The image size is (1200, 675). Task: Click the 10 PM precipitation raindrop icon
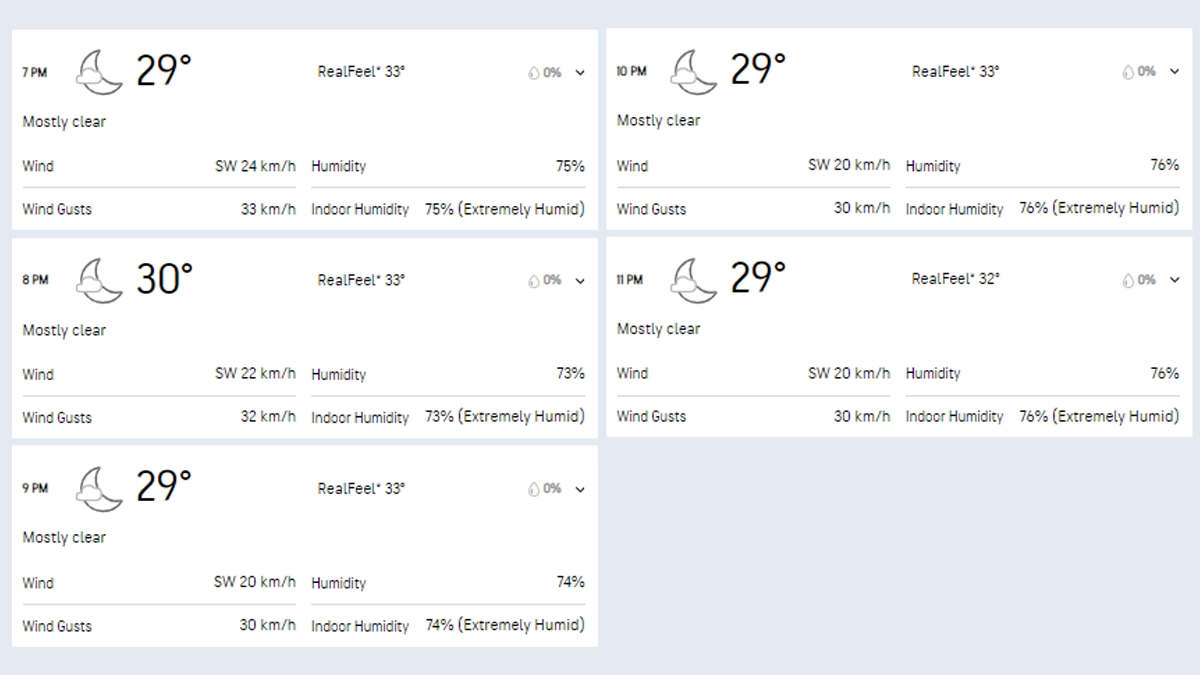[1128, 72]
